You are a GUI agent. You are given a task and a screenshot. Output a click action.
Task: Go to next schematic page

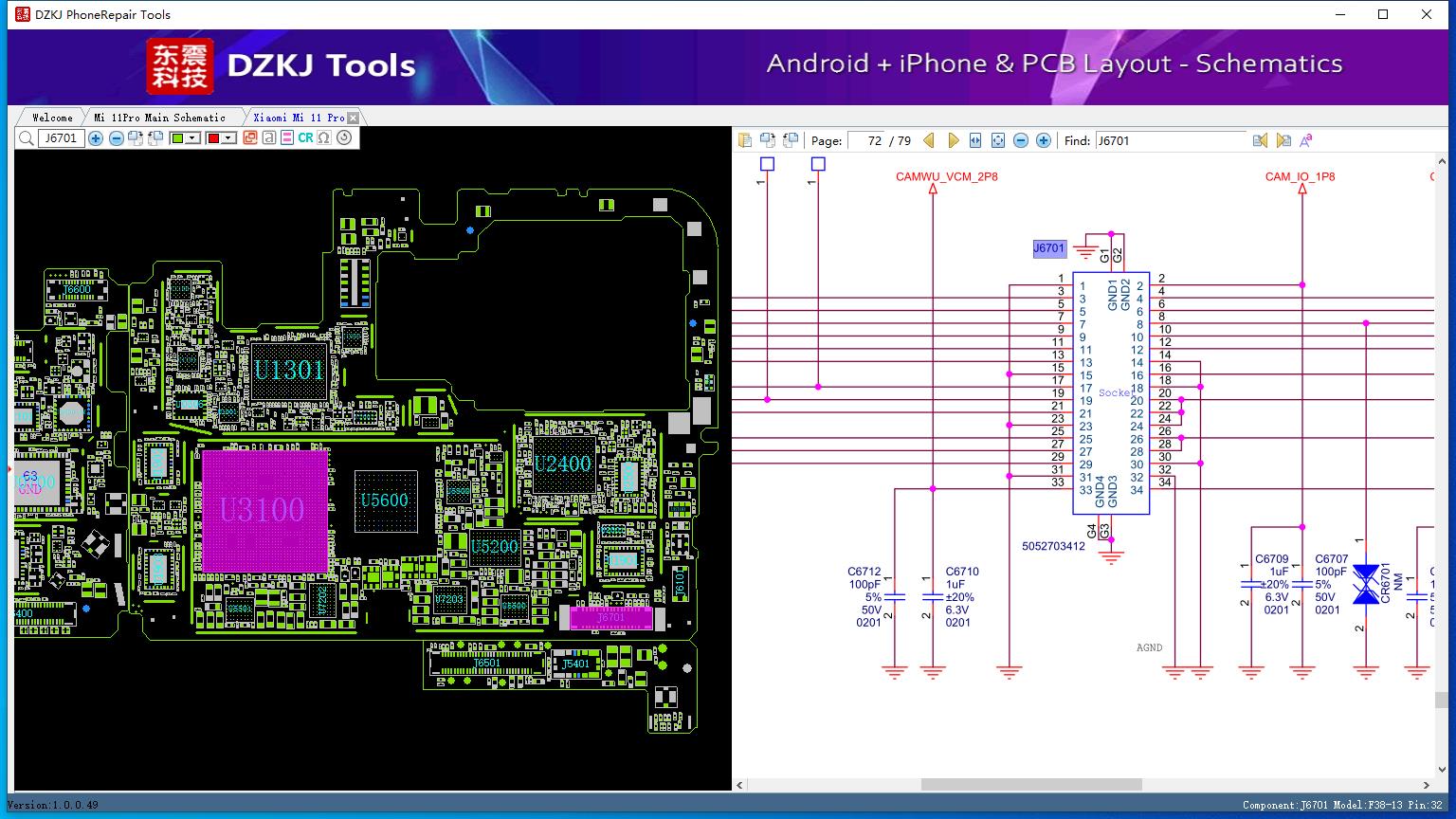click(x=953, y=140)
